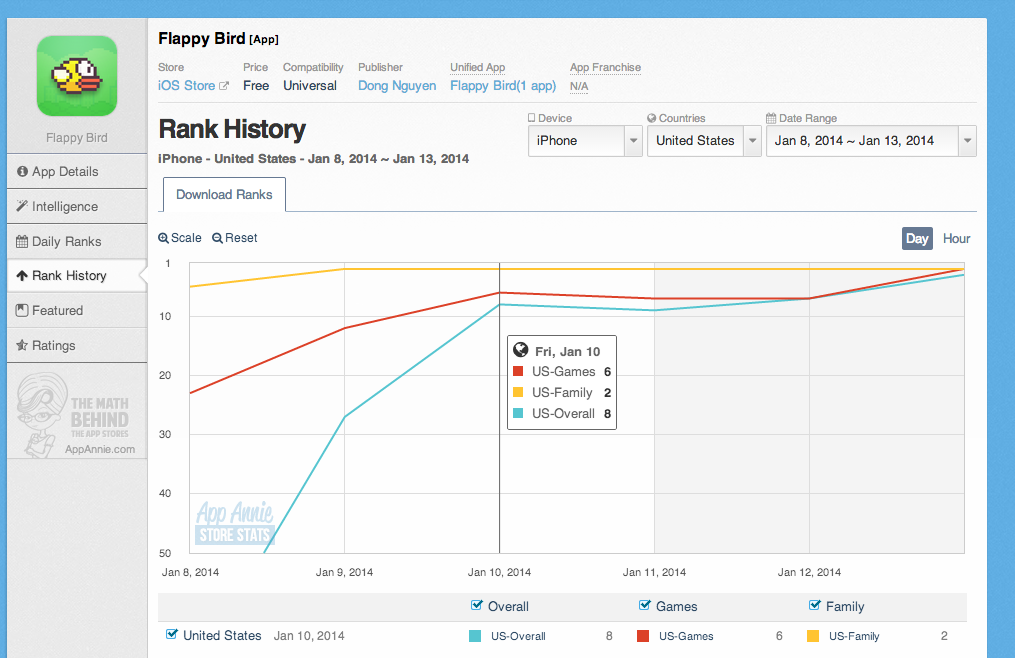Screen dimensions: 1015x658
Task: Click the Intelligence wand icon
Action: coord(22,207)
